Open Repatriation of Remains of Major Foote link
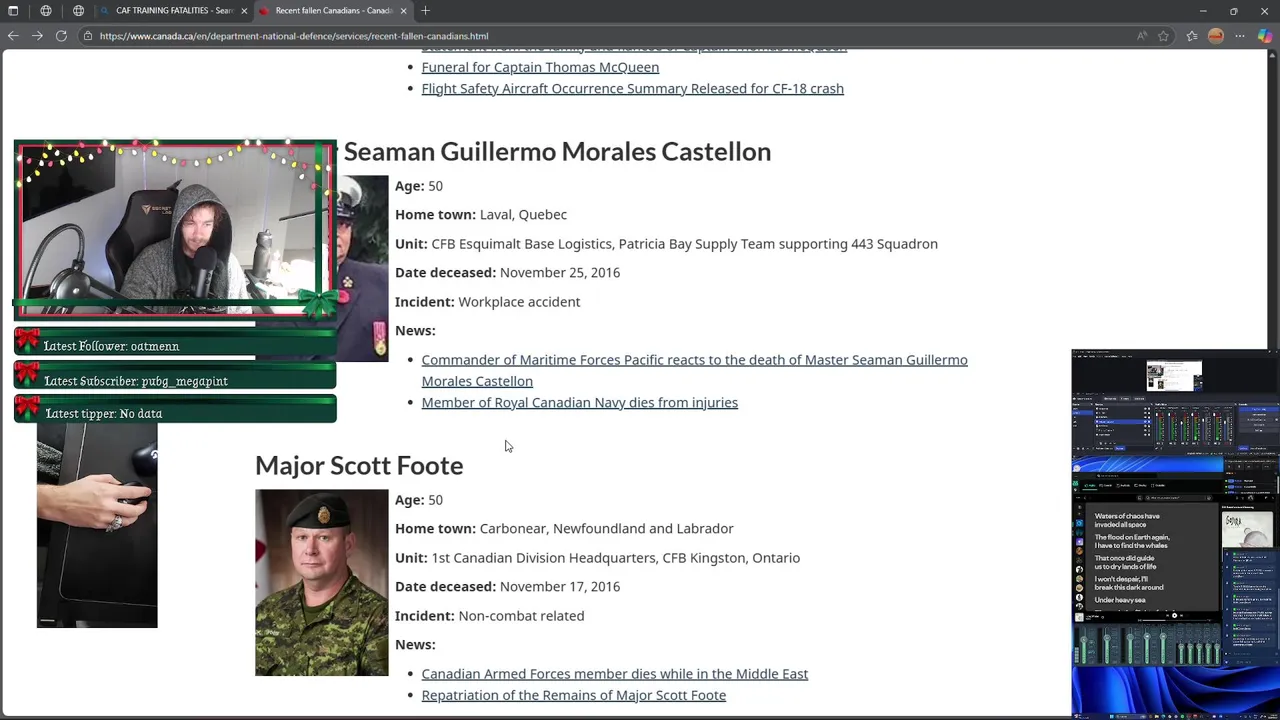Screen dimensions: 1280x720 click(573, 695)
